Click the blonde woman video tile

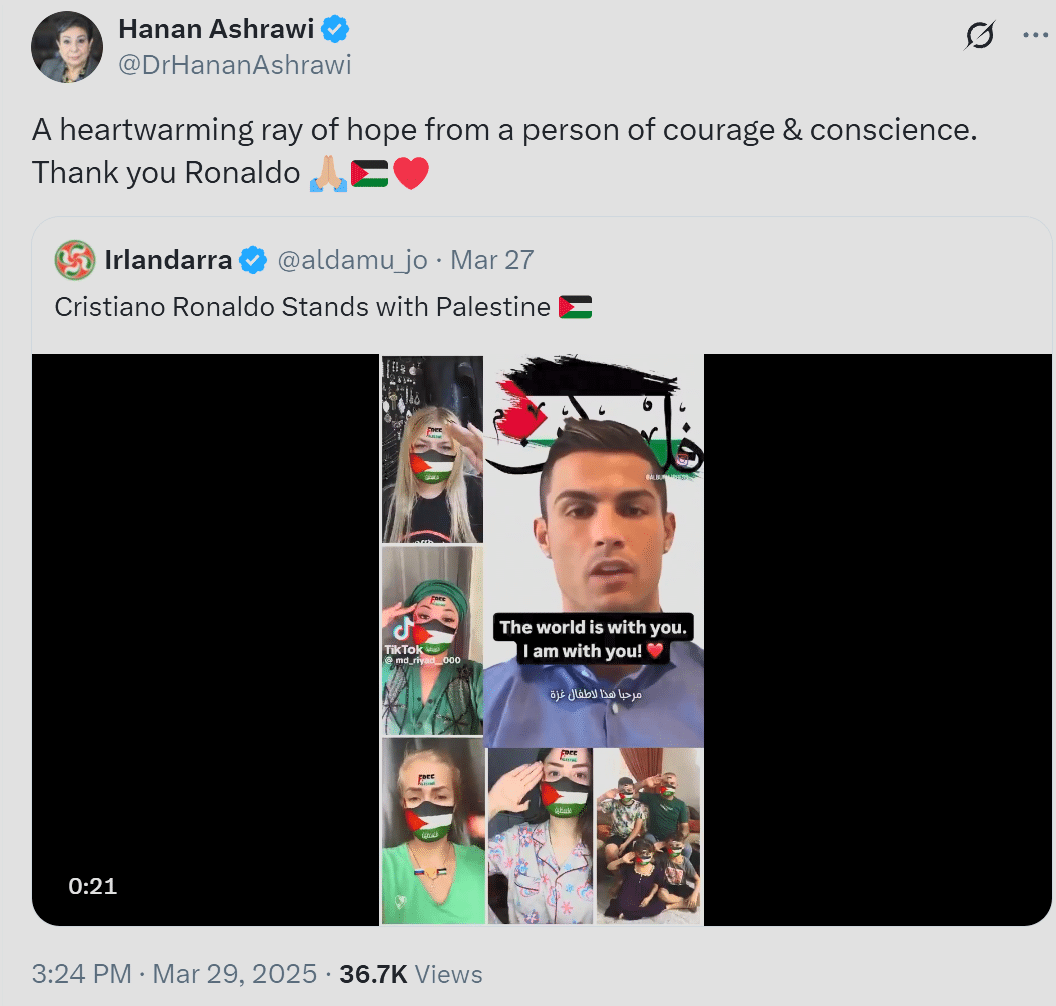pos(432,449)
